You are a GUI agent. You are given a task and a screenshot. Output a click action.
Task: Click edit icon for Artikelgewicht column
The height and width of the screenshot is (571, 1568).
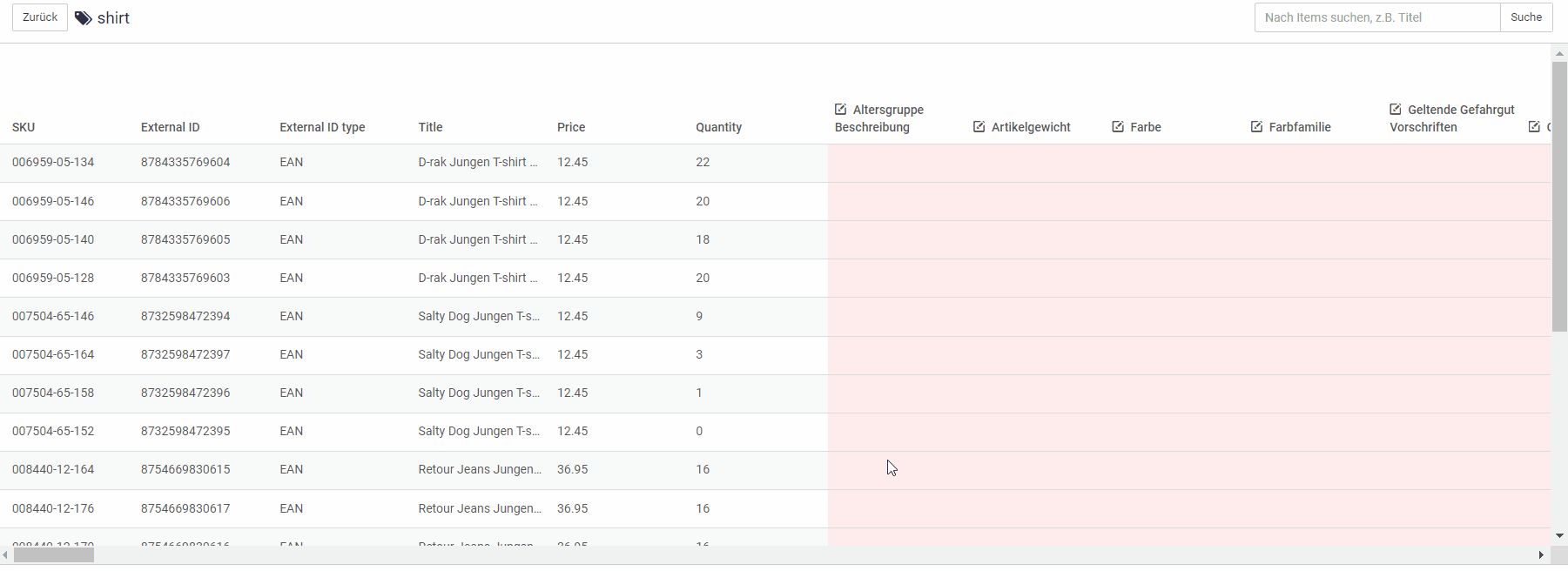[979, 127]
